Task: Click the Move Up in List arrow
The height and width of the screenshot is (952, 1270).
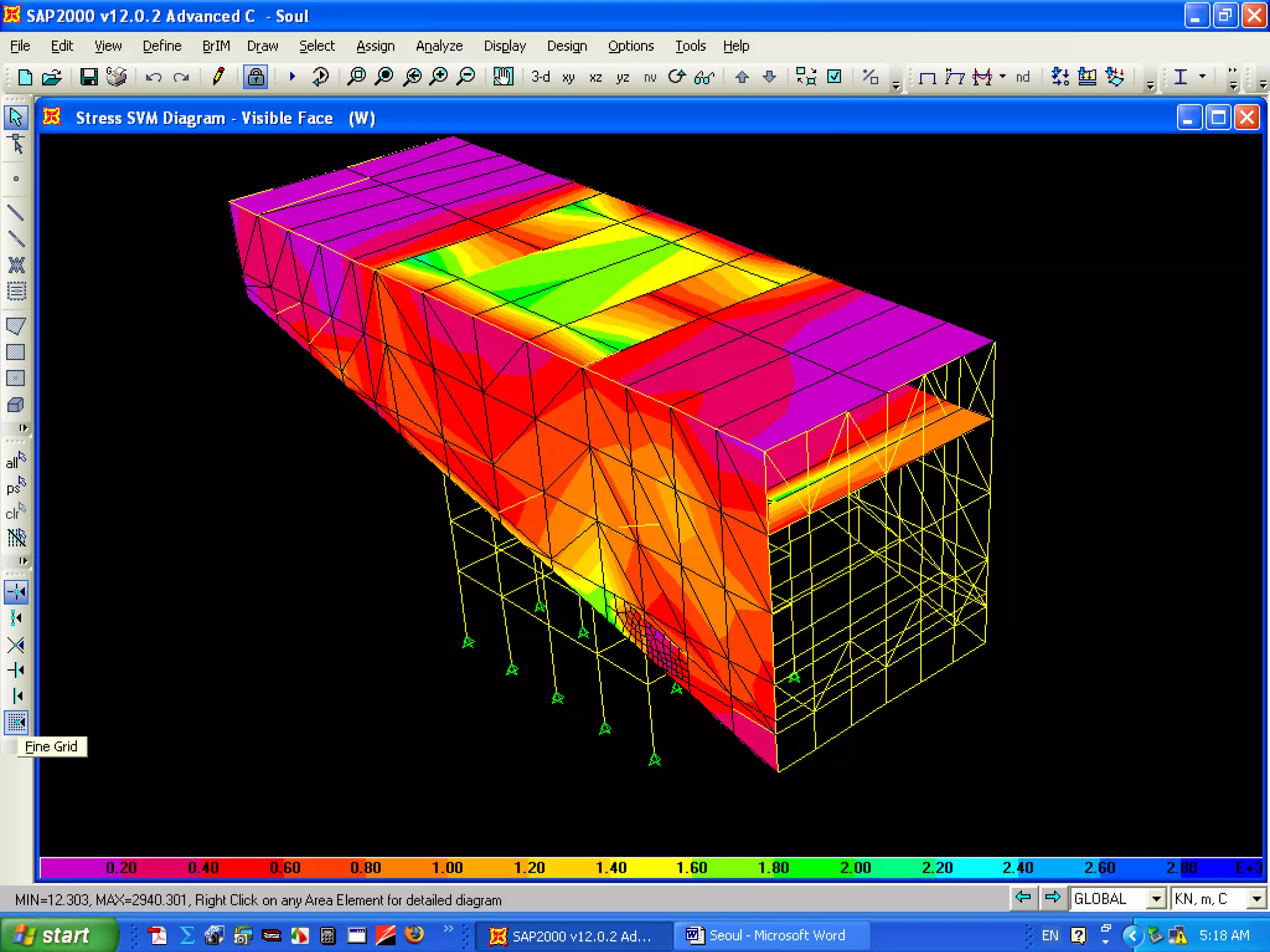Action: point(742,77)
